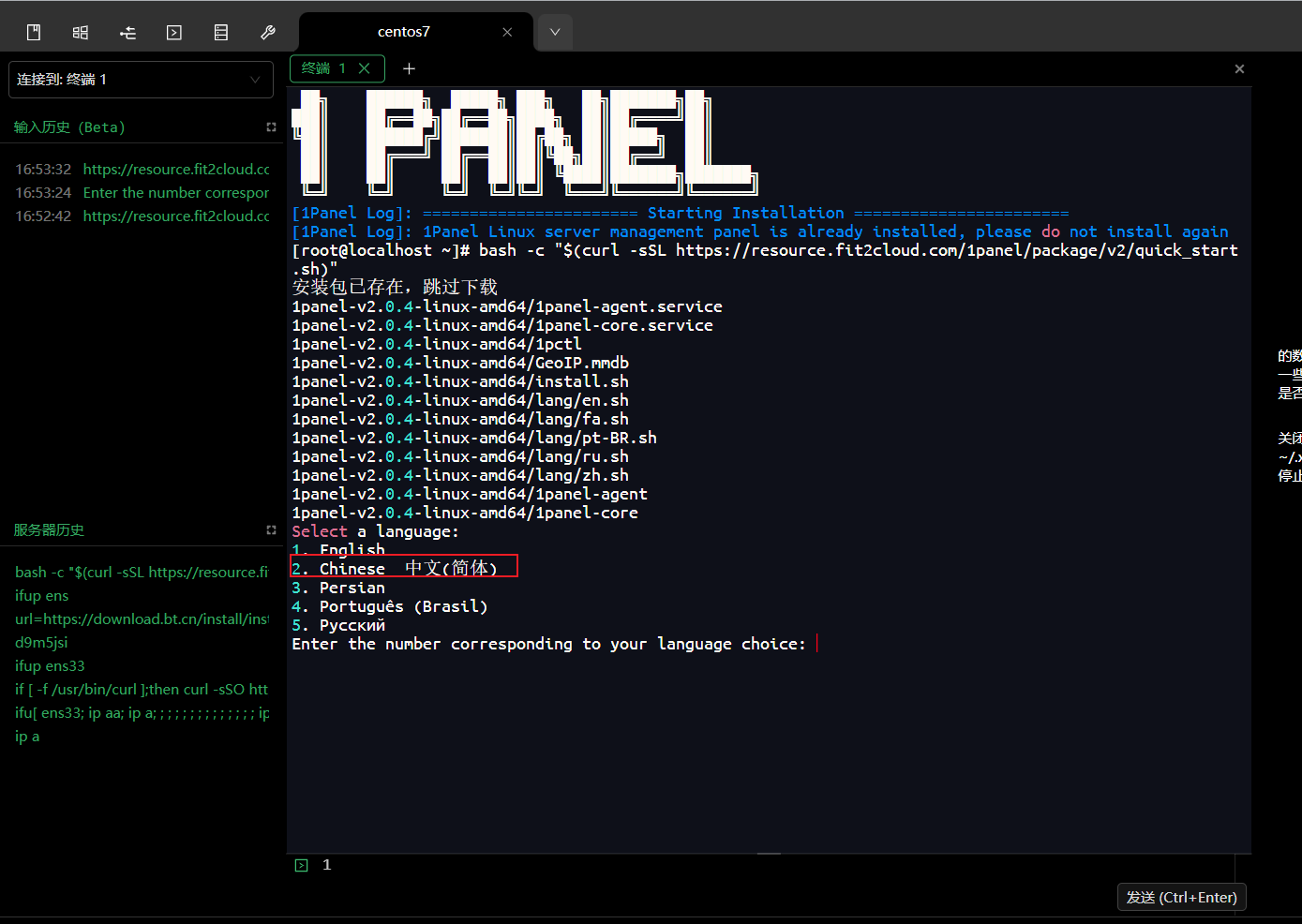This screenshot has width=1302, height=924.
Task: Click the bash -c curl server history entry
Action: 142,573
